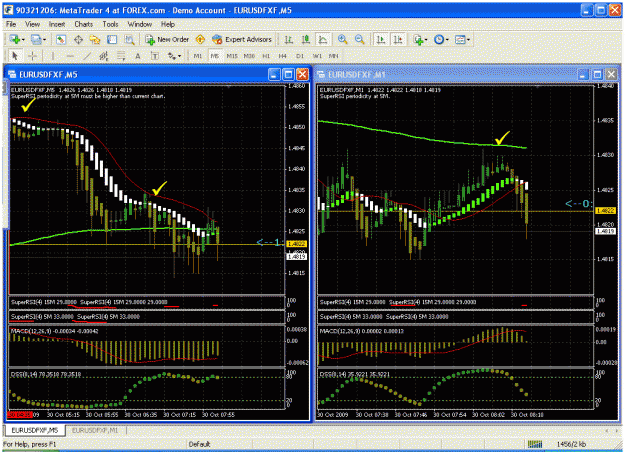Open the Data Window crosshair icon
The width and height of the screenshot is (625, 452).
78,39
